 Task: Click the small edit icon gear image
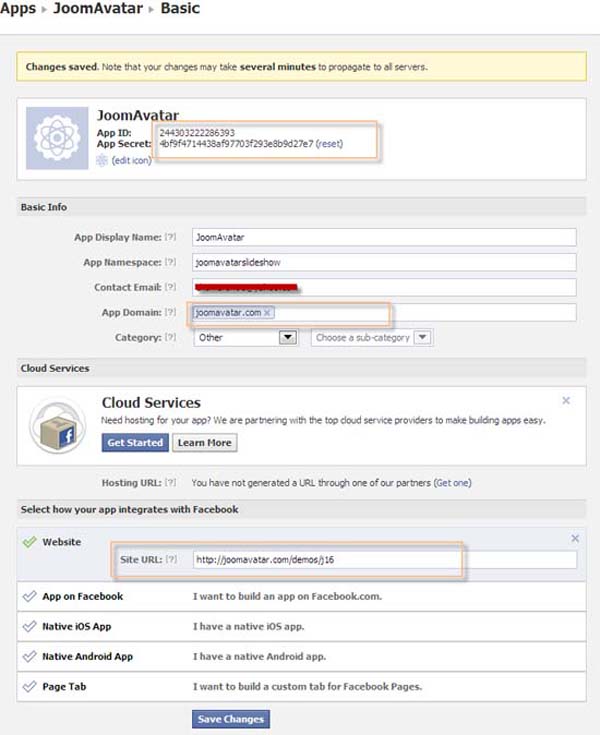pyautogui.click(x=102, y=160)
